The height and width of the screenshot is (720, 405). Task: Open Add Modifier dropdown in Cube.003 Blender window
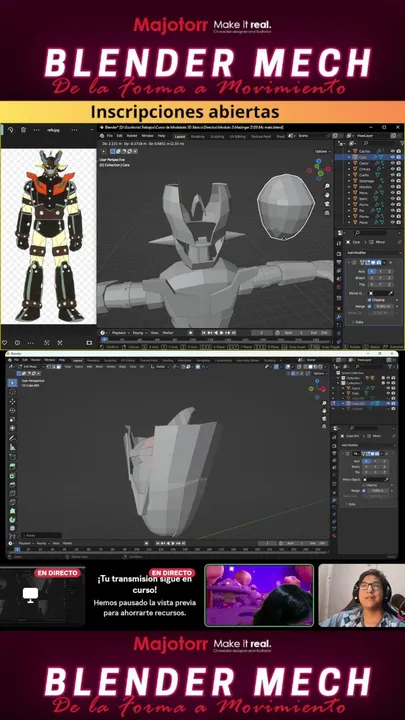(x=368, y=445)
